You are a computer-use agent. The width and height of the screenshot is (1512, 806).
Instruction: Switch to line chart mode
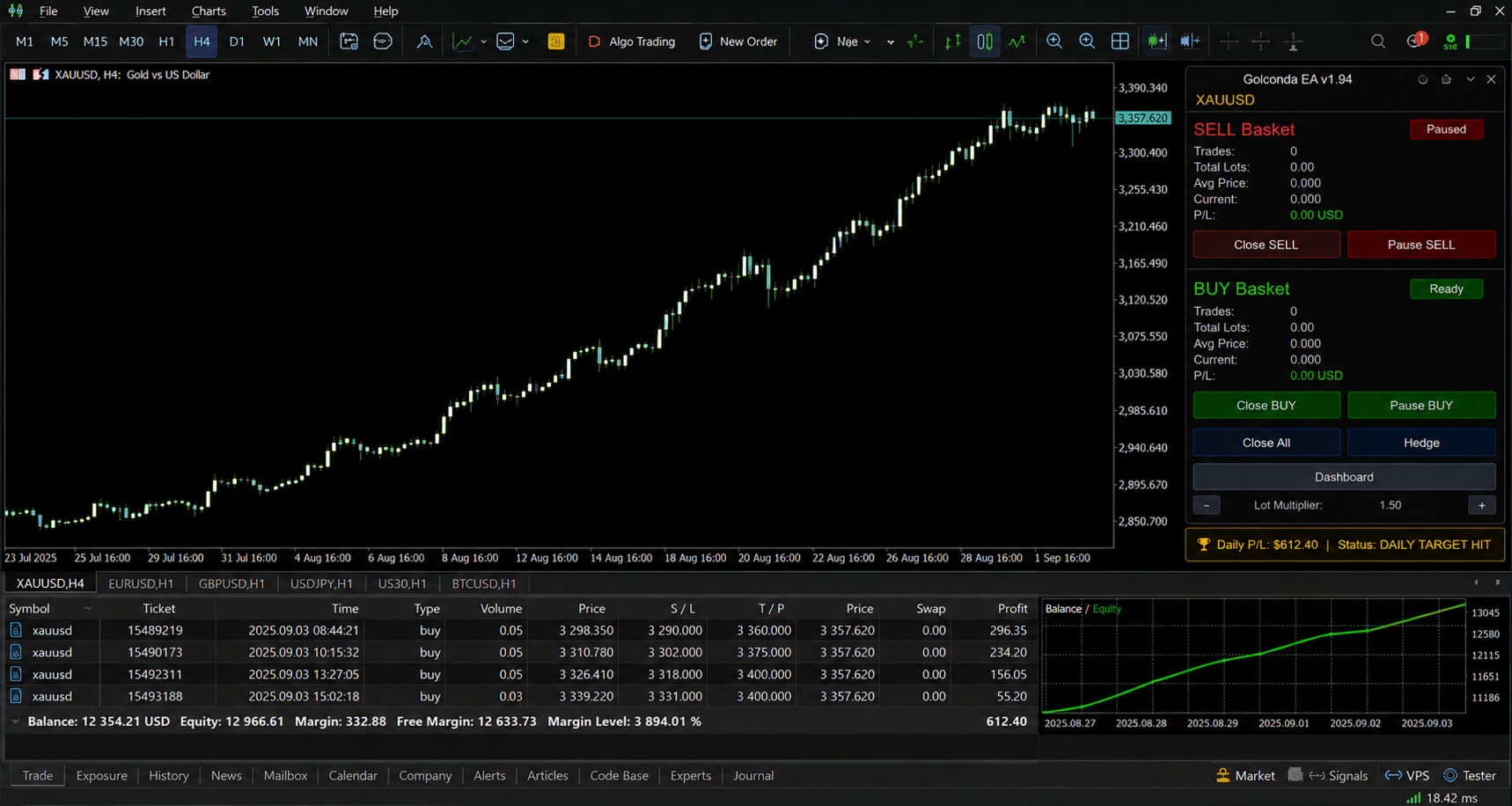[x=1017, y=41]
